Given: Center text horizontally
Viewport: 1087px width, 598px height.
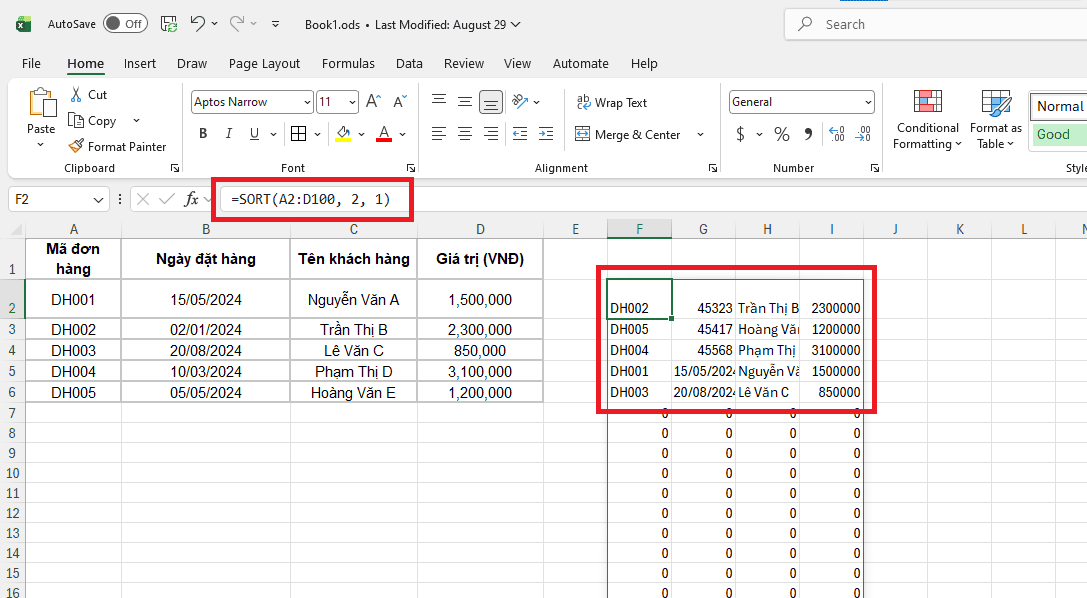Looking at the screenshot, I should tap(465, 134).
